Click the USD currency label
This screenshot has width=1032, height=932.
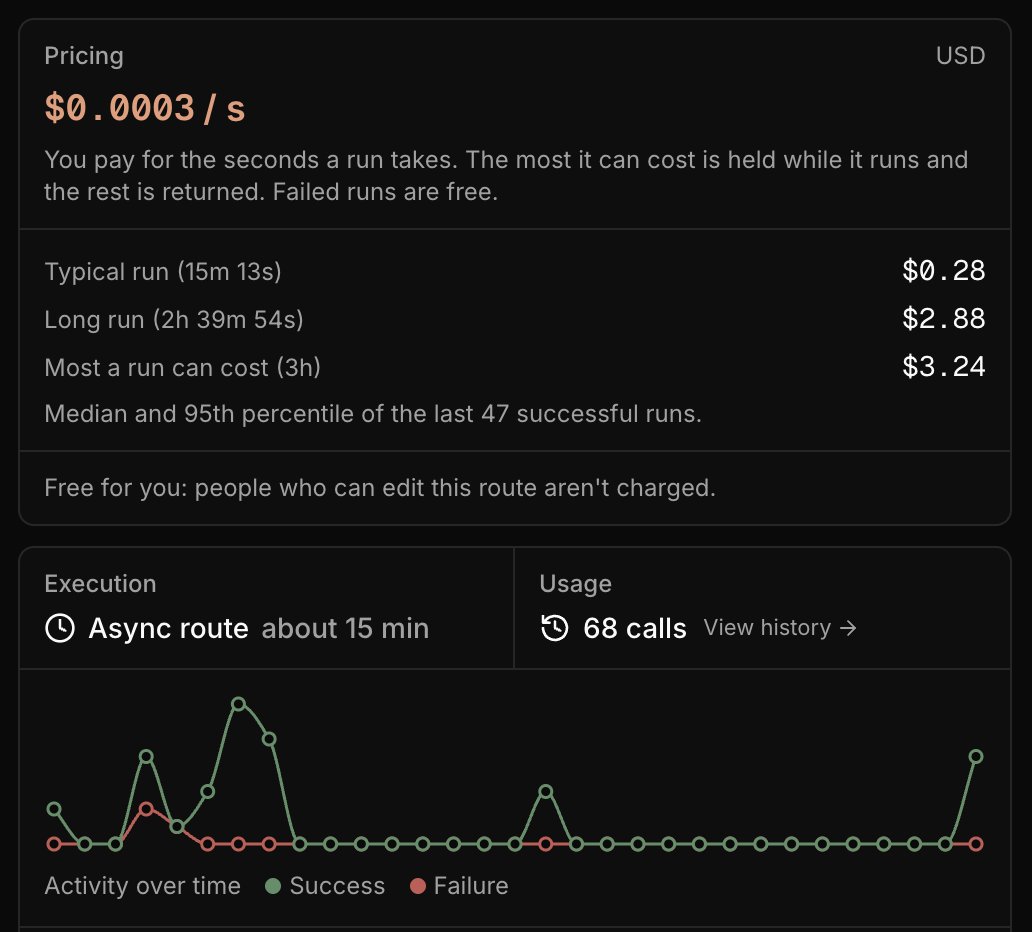tap(960, 56)
